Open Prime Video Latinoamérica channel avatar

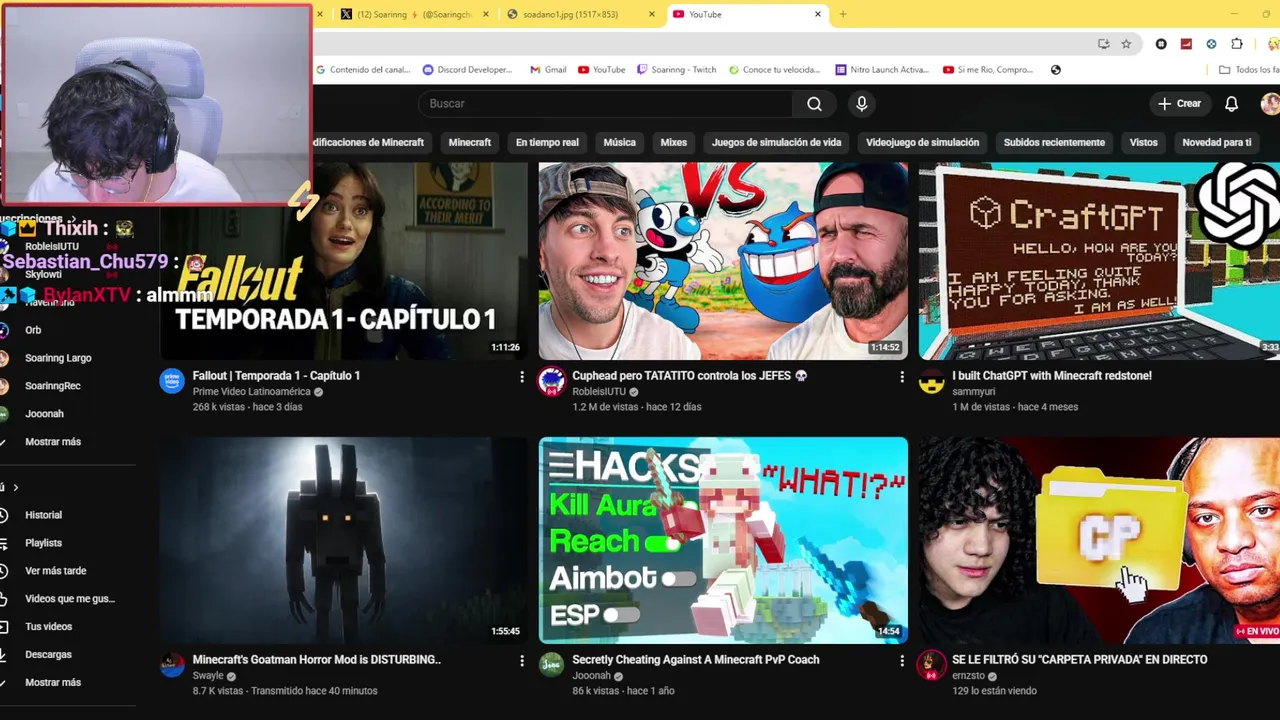172,381
